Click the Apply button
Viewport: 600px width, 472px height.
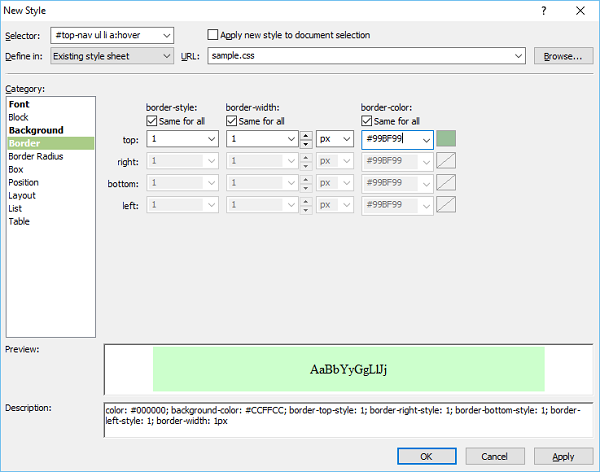(x=563, y=456)
